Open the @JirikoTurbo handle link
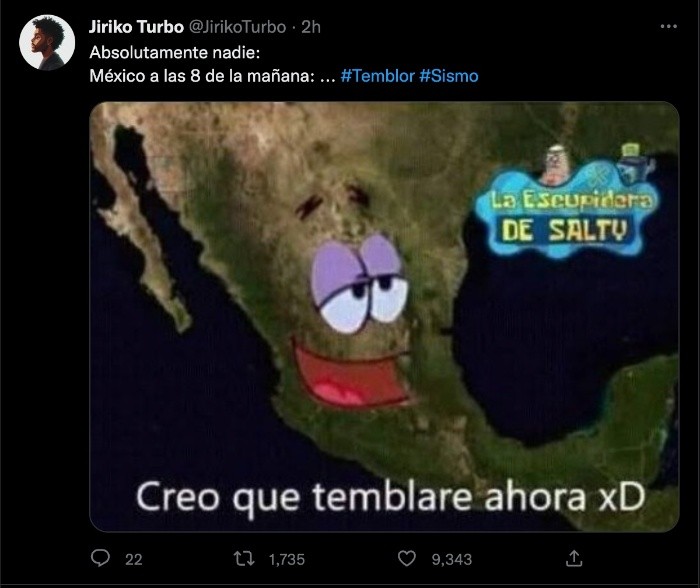700x588 pixels. click(x=238, y=27)
